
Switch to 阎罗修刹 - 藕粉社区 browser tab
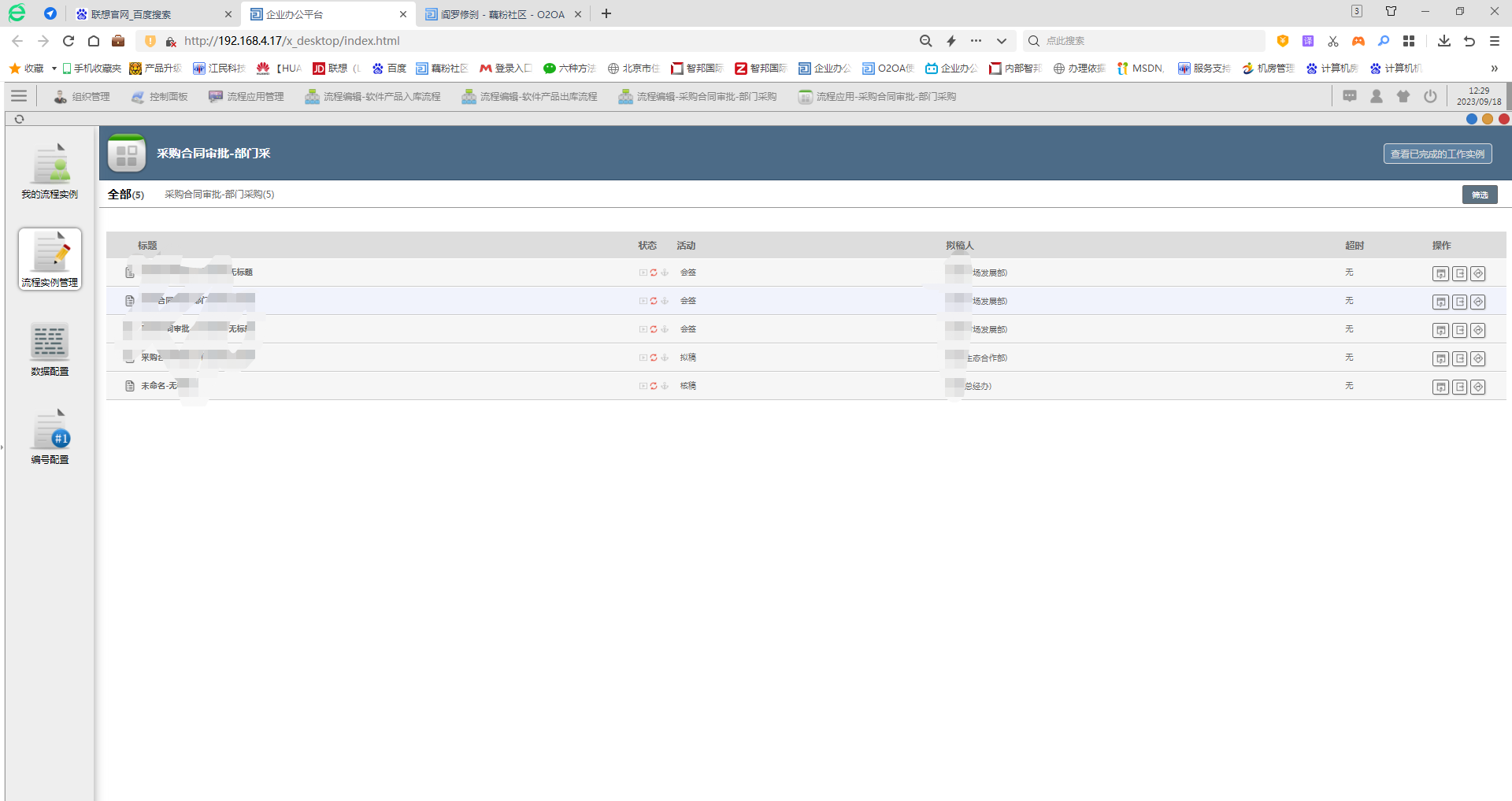coord(503,14)
